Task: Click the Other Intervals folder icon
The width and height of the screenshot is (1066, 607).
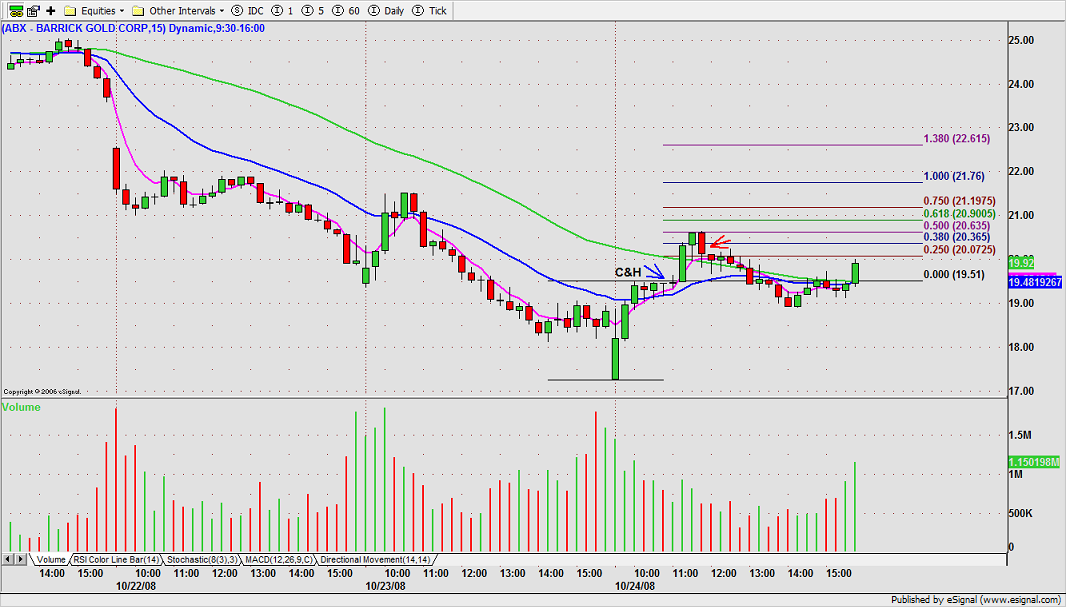Action: [138, 11]
